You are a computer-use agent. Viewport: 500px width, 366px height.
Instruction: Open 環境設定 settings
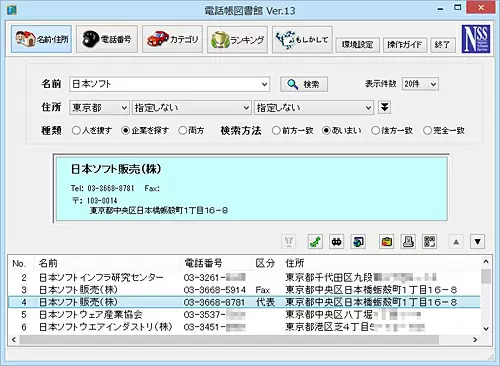pos(357,45)
